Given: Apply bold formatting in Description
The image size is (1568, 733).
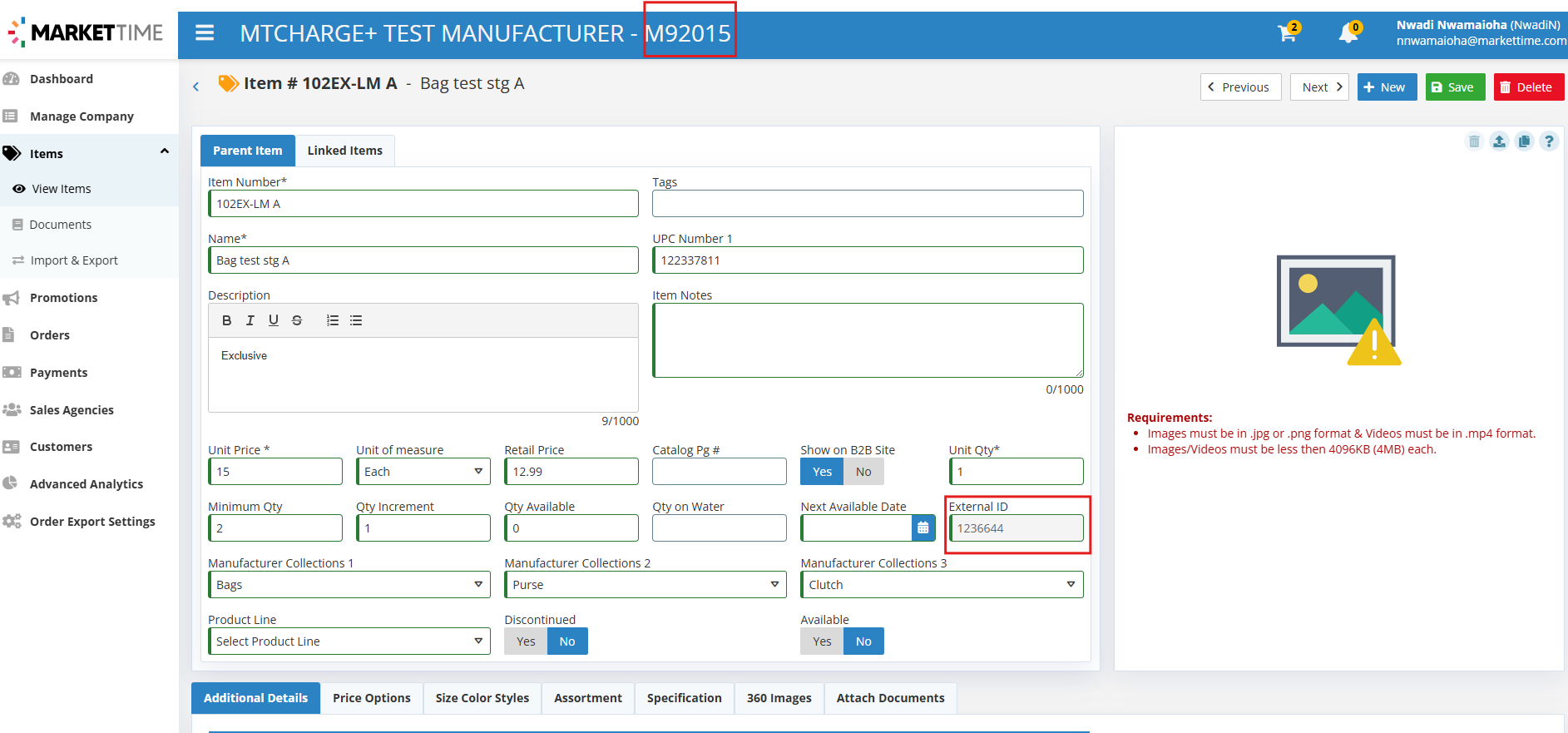Looking at the screenshot, I should (226, 320).
